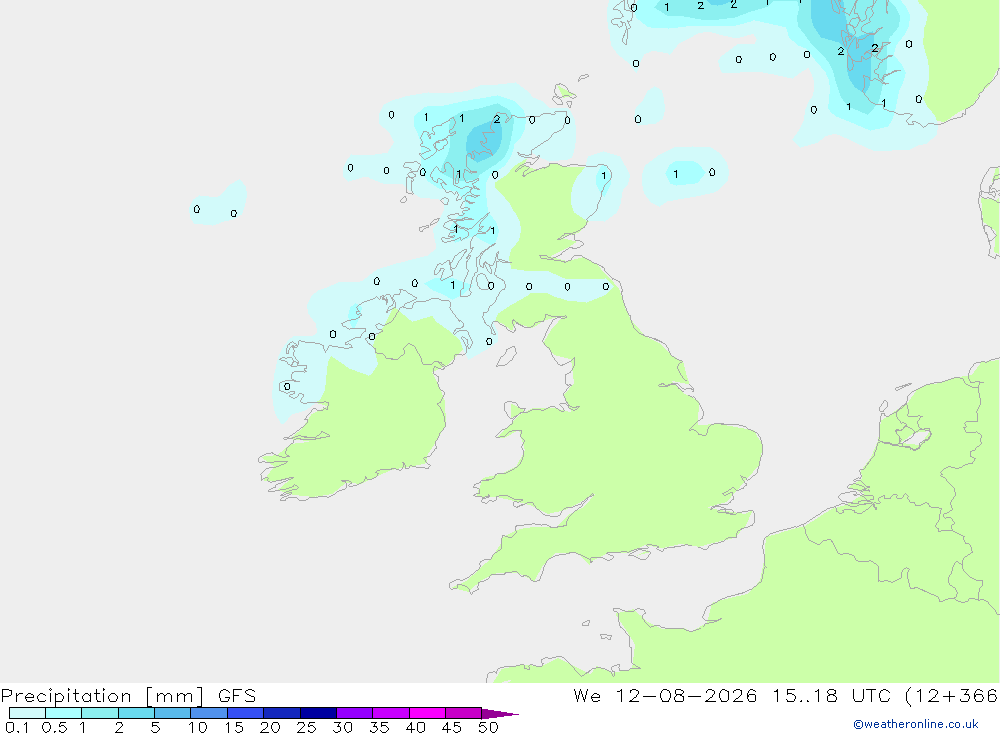Open the weatheronline.co.uk copyright link
The image size is (1000, 733).
click(x=916, y=724)
